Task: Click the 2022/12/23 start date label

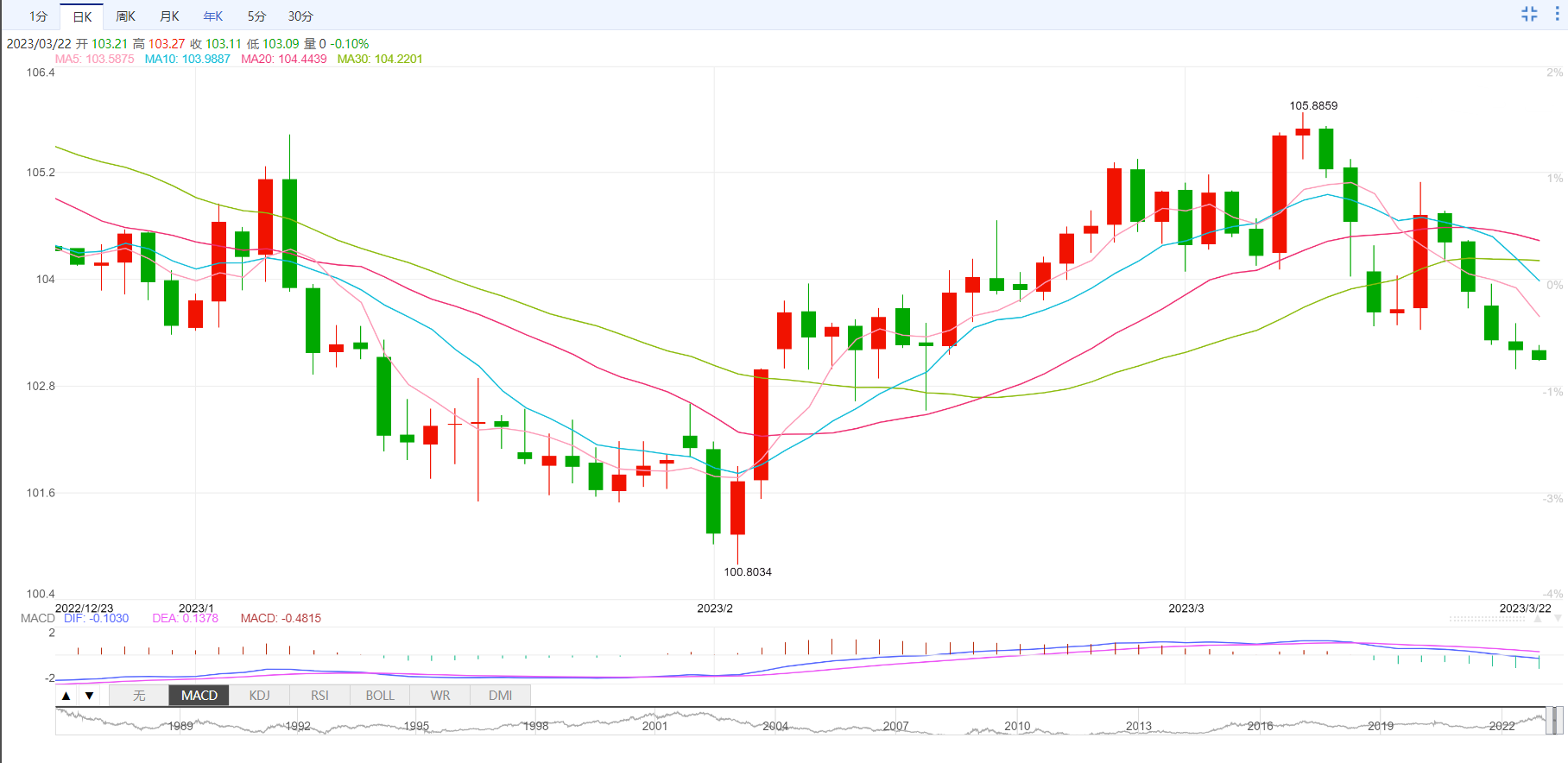Action: 84,608
